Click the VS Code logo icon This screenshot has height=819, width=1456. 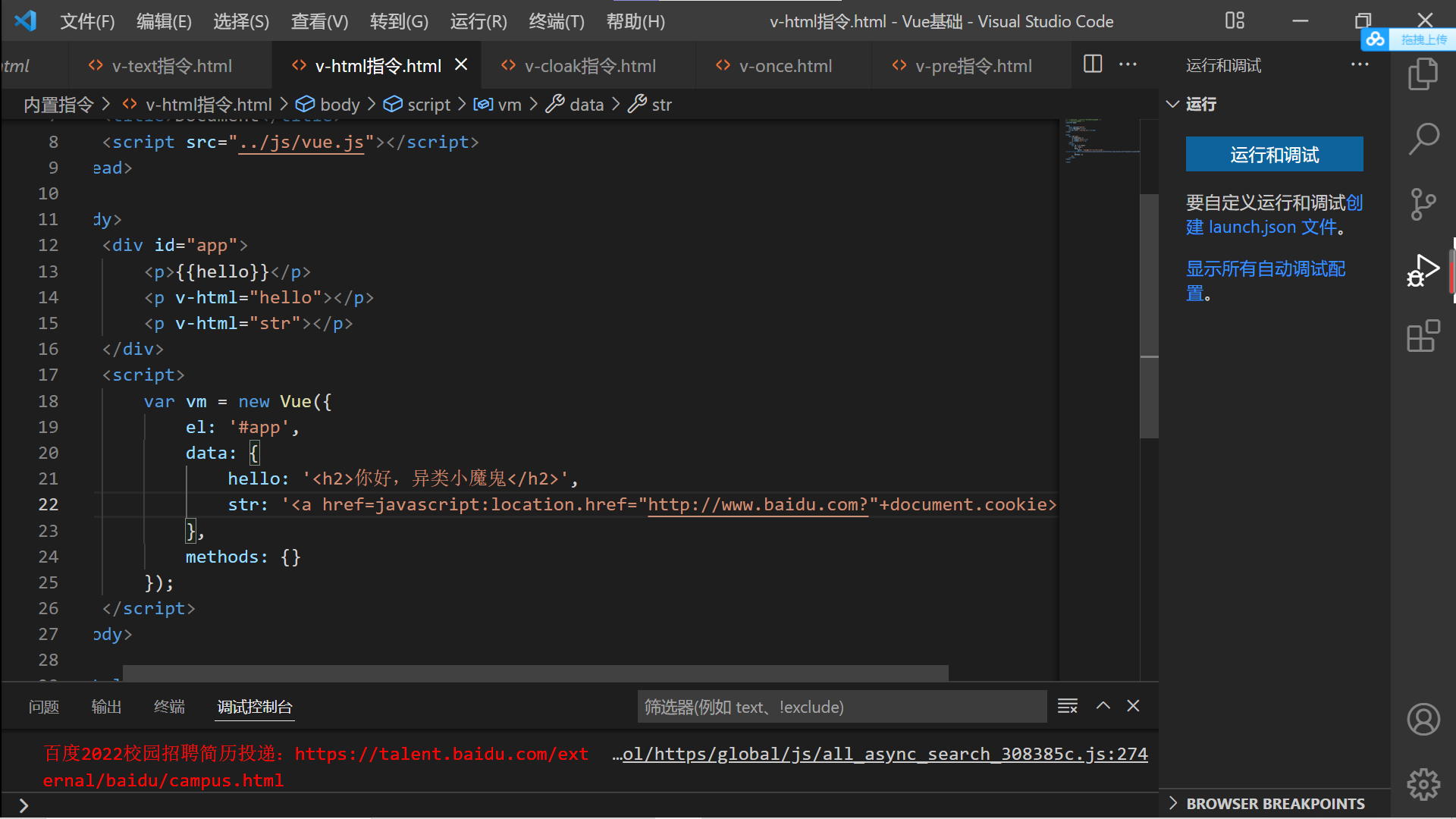click(x=25, y=20)
